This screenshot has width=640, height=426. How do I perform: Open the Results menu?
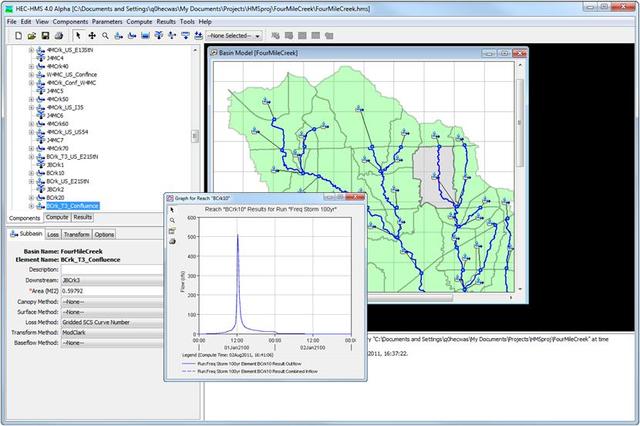[166, 22]
